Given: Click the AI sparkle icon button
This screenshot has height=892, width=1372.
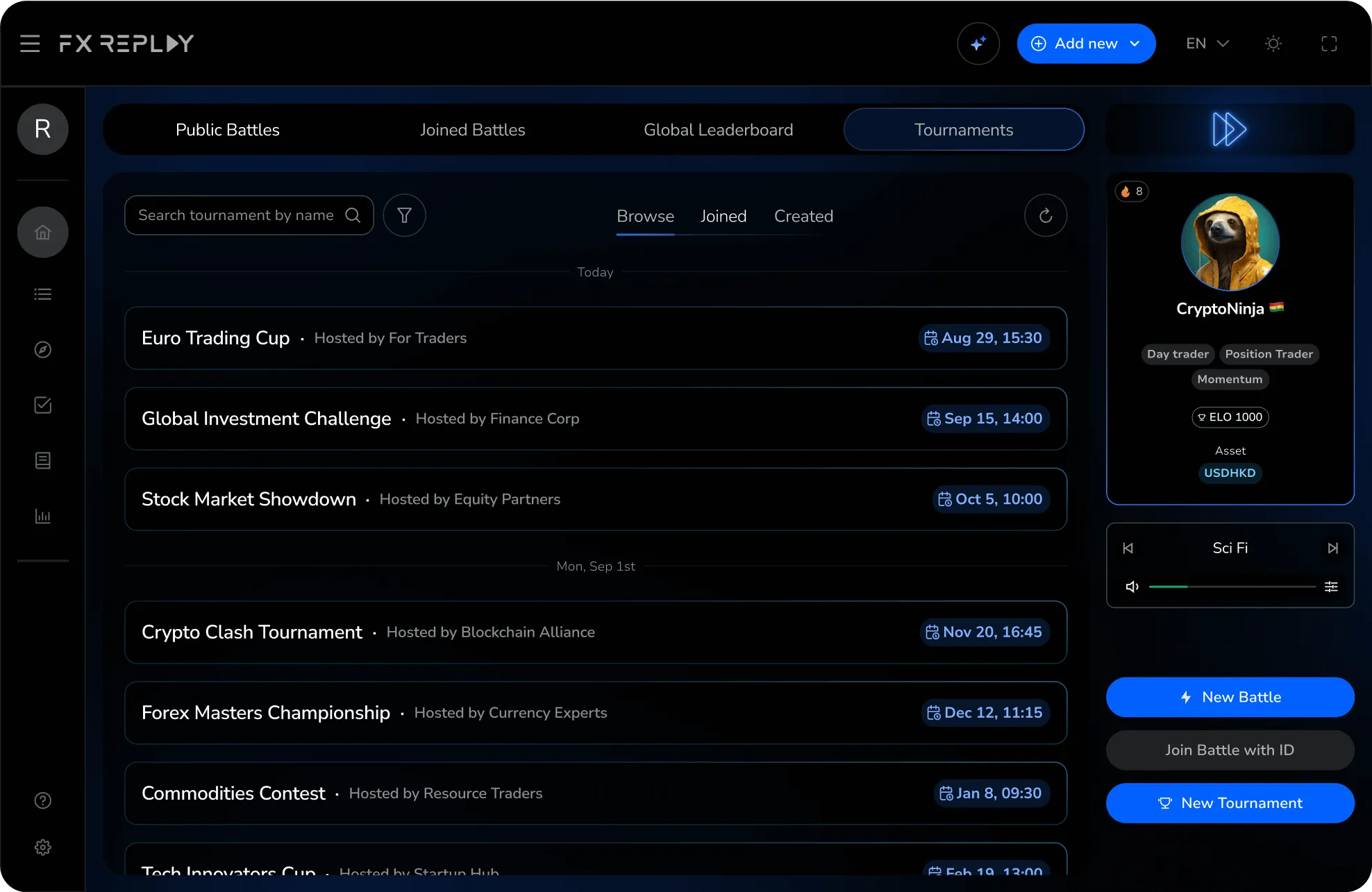Looking at the screenshot, I should coord(978,44).
